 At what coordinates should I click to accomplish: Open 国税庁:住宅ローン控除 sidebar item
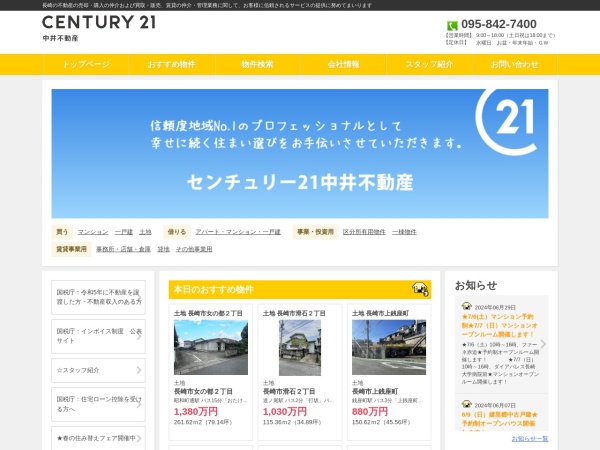pos(98,404)
